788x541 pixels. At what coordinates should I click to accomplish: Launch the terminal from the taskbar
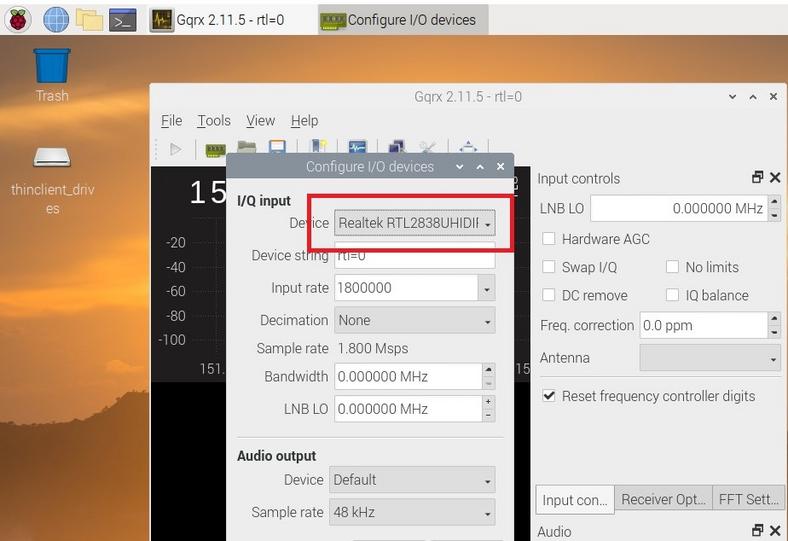(x=122, y=19)
